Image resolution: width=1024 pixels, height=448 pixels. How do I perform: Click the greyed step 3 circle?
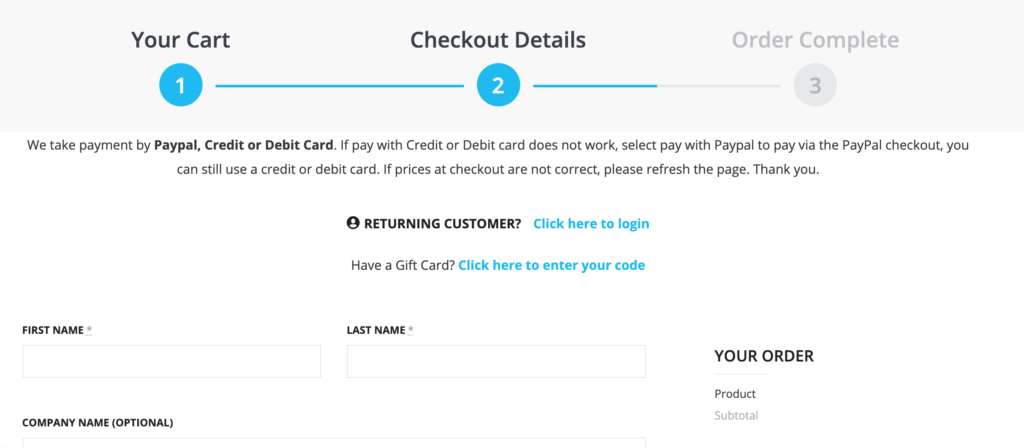point(815,86)
